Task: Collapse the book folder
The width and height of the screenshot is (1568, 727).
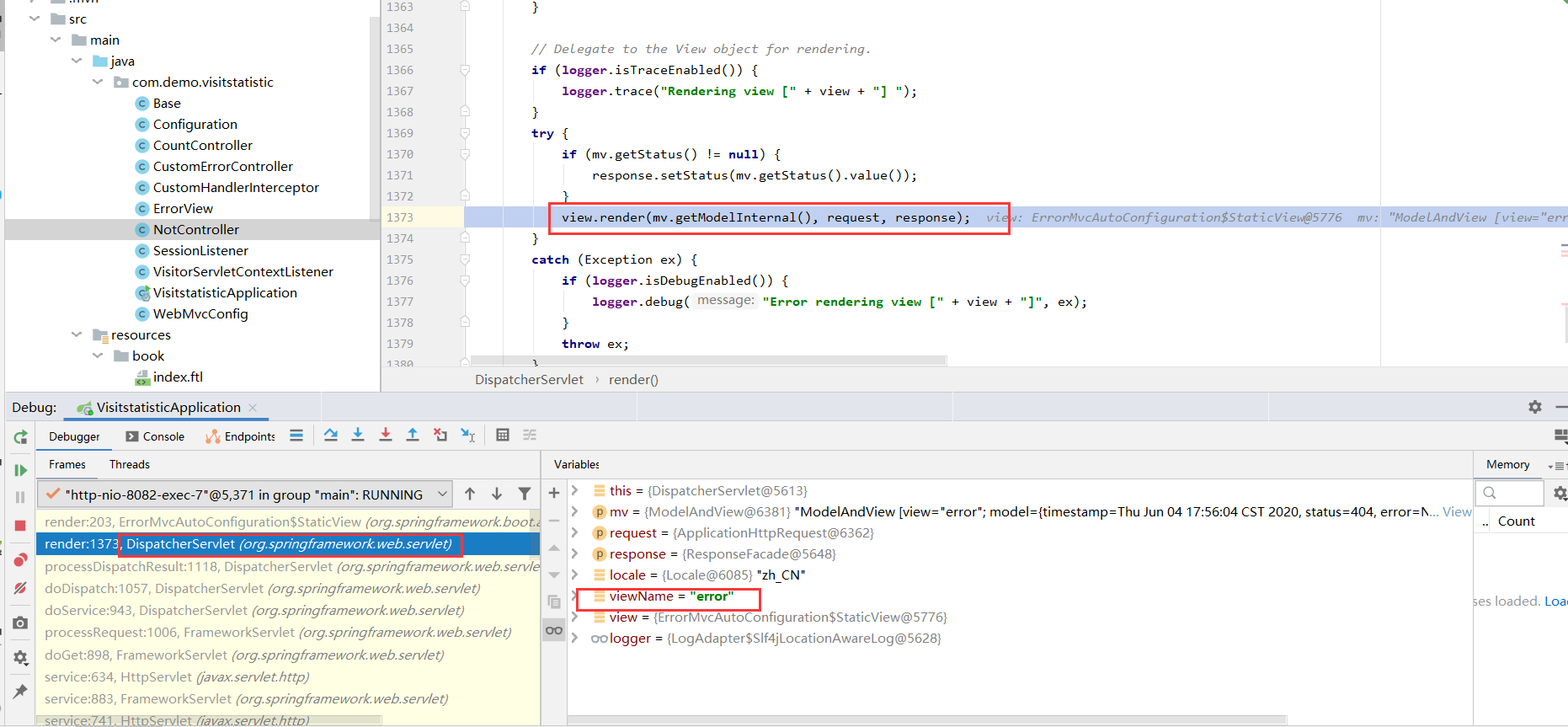Action: 98,355
